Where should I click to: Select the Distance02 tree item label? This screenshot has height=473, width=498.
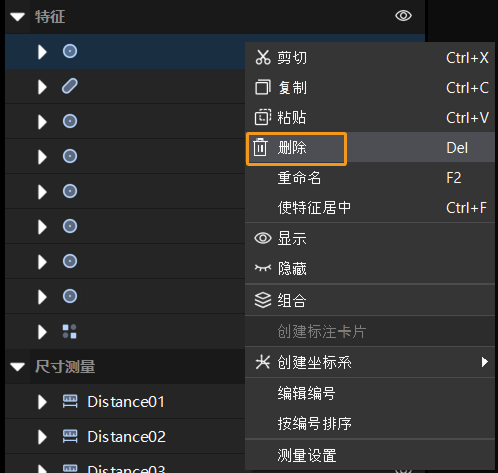tap(126, 437)
